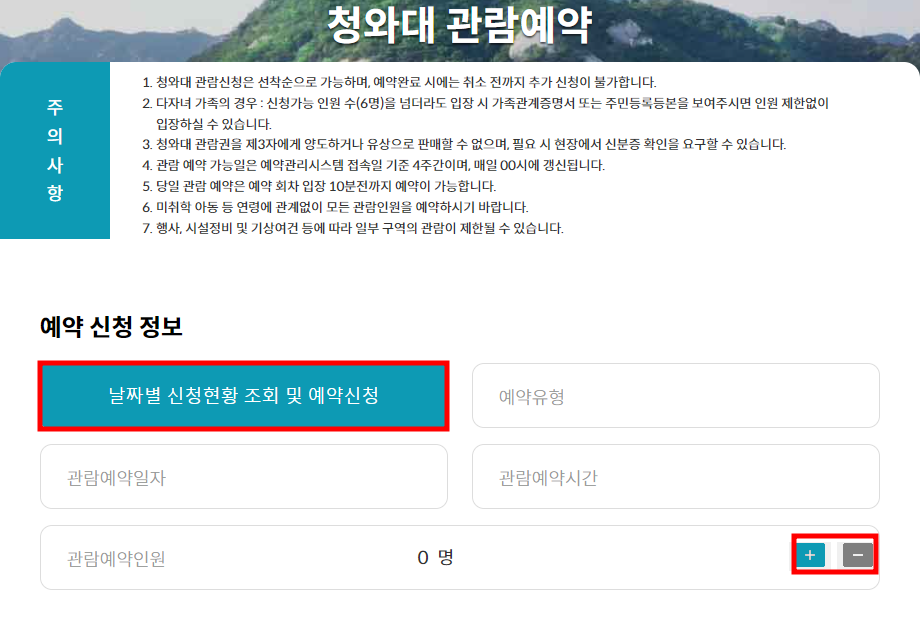
Task: Focus the 관람예약시간 field
Action: click(x=675, y=476)
